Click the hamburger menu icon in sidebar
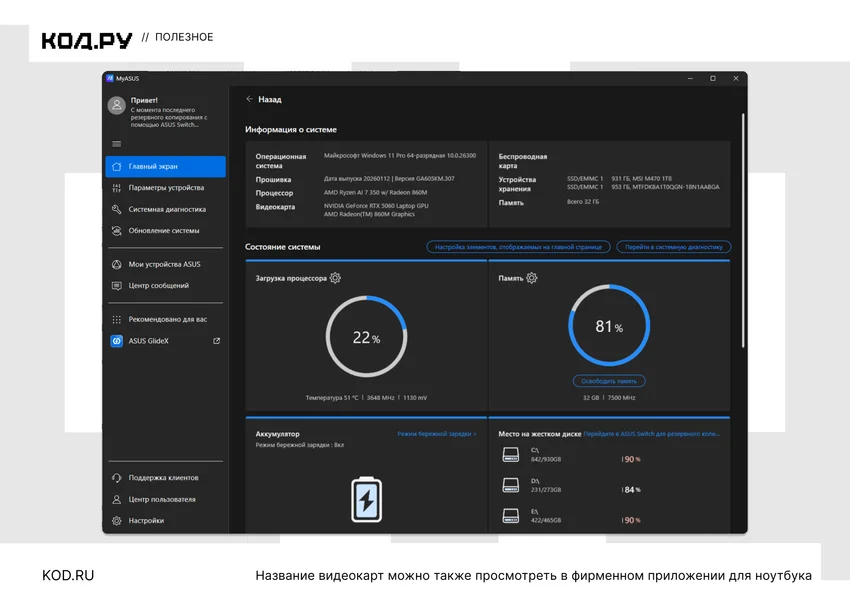850x605 pixels. 117,144
